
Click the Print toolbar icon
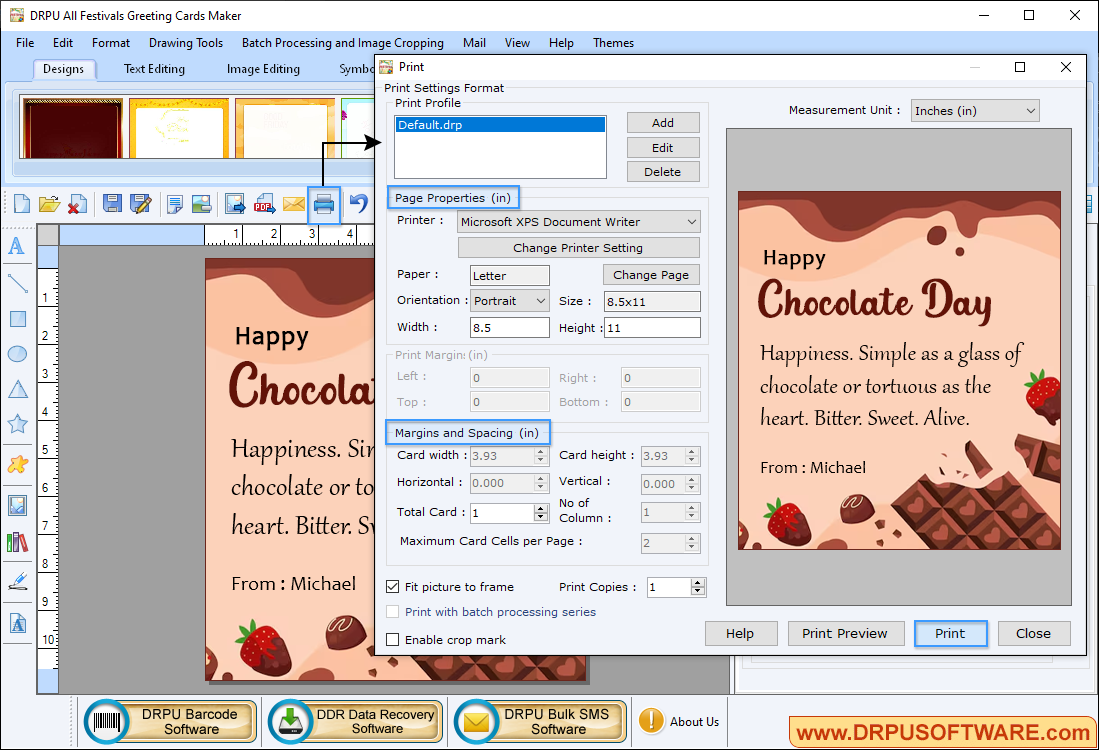pos(323,205)
